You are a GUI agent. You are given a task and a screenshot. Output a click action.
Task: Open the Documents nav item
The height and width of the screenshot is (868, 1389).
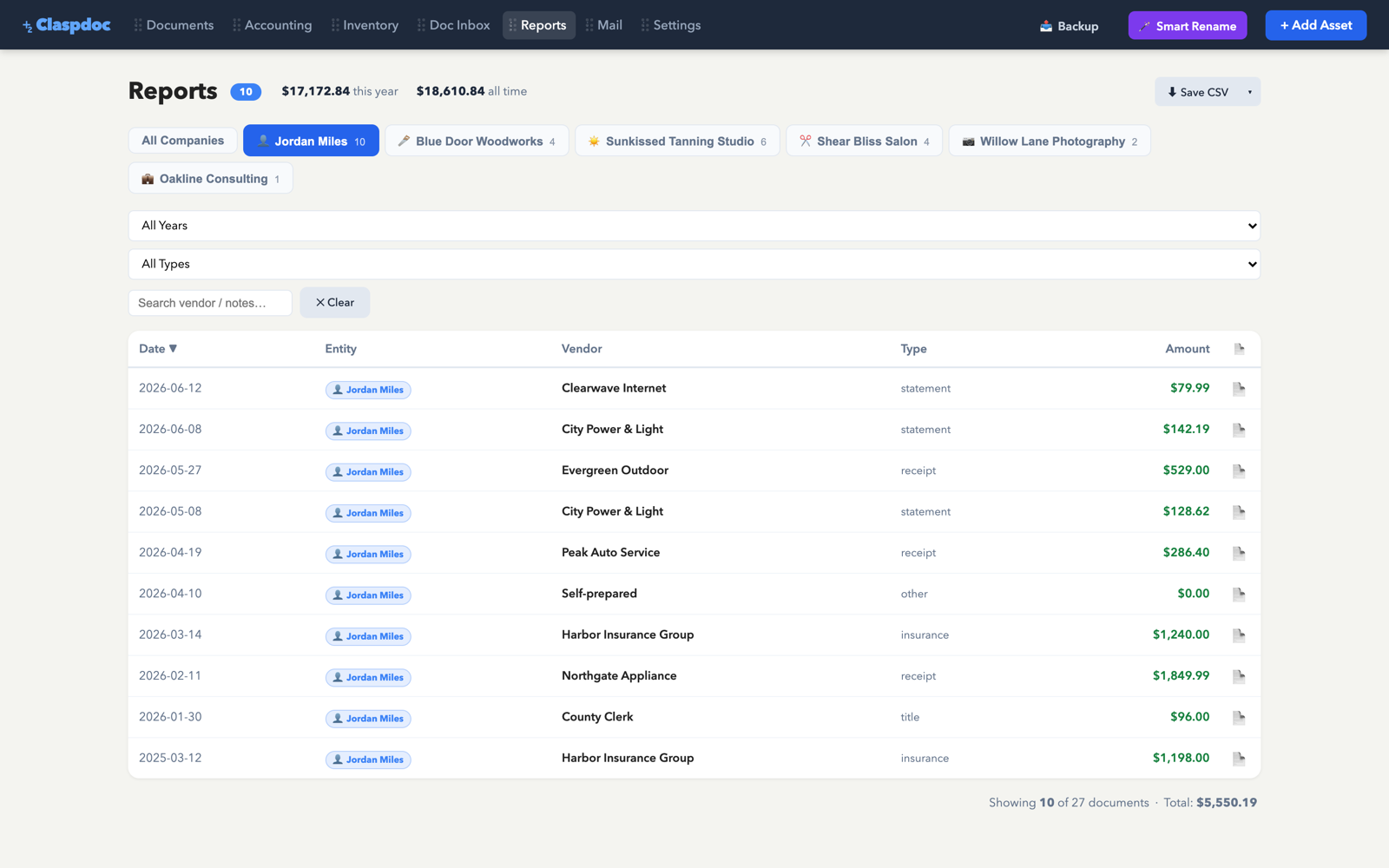174,25
